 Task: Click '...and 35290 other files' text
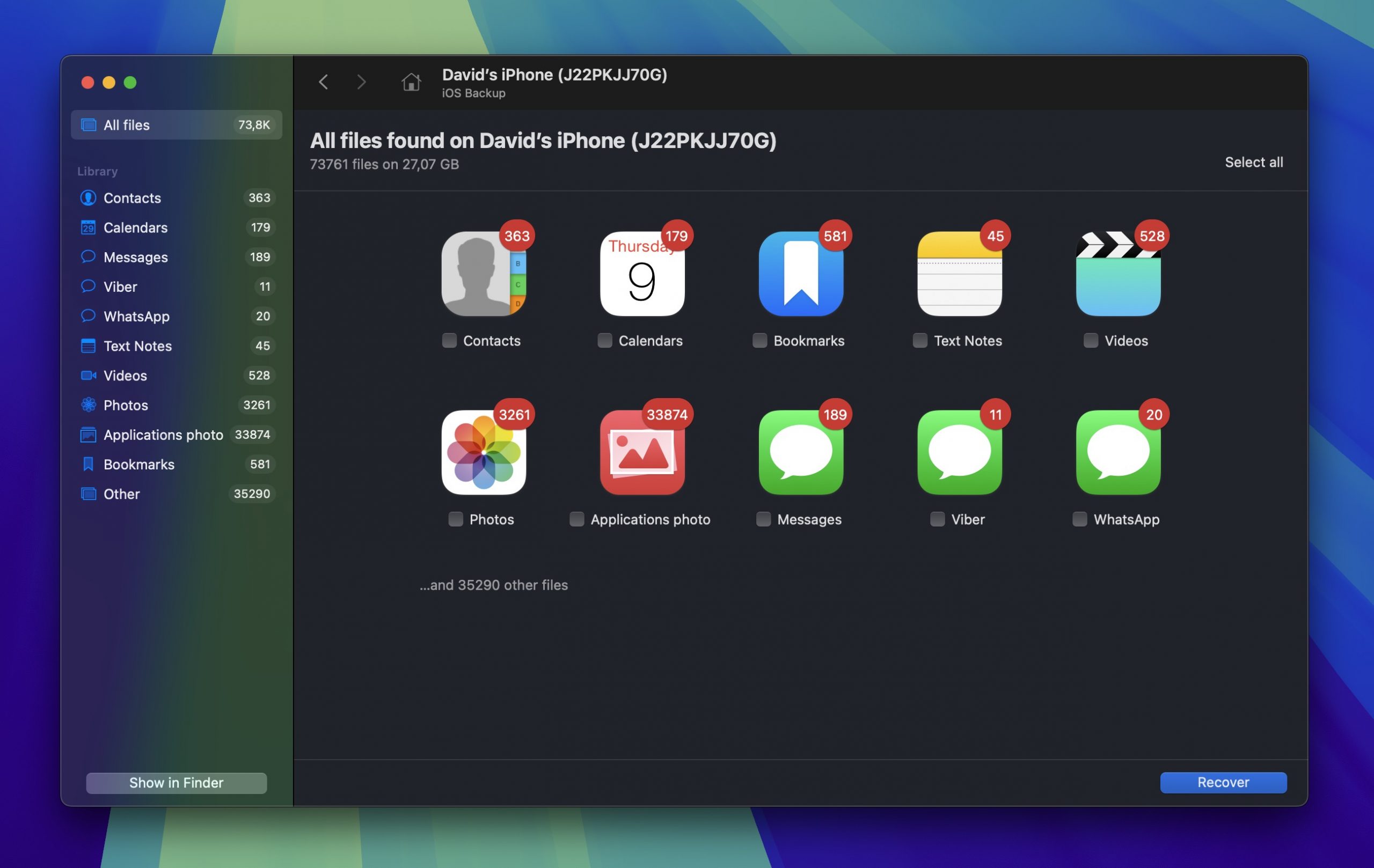pyautogui.click(x=494, y=585)
